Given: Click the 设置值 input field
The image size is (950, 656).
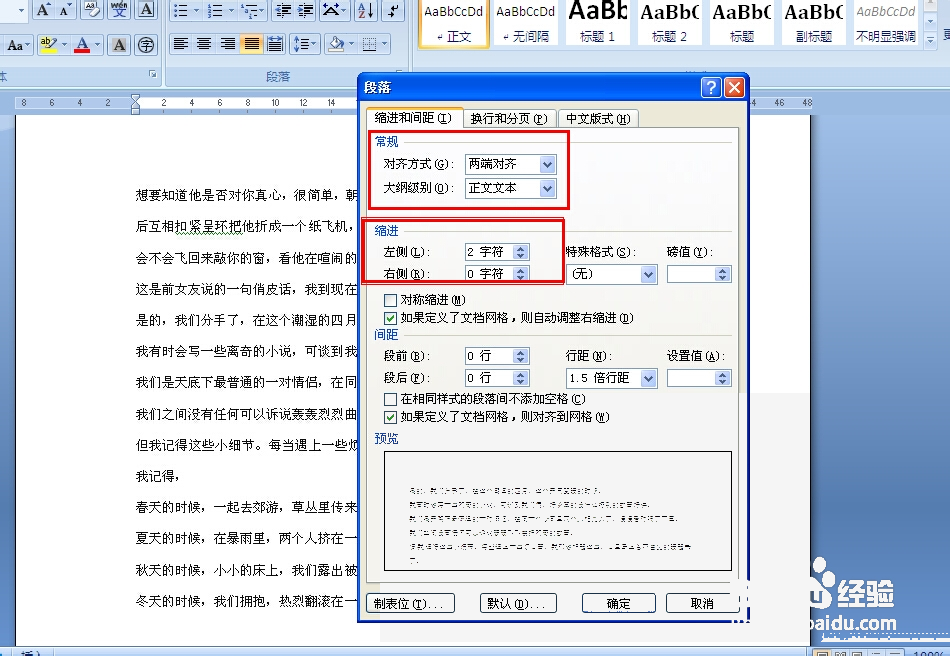Looking at the screenshot, I should click(x=699, y=379).
